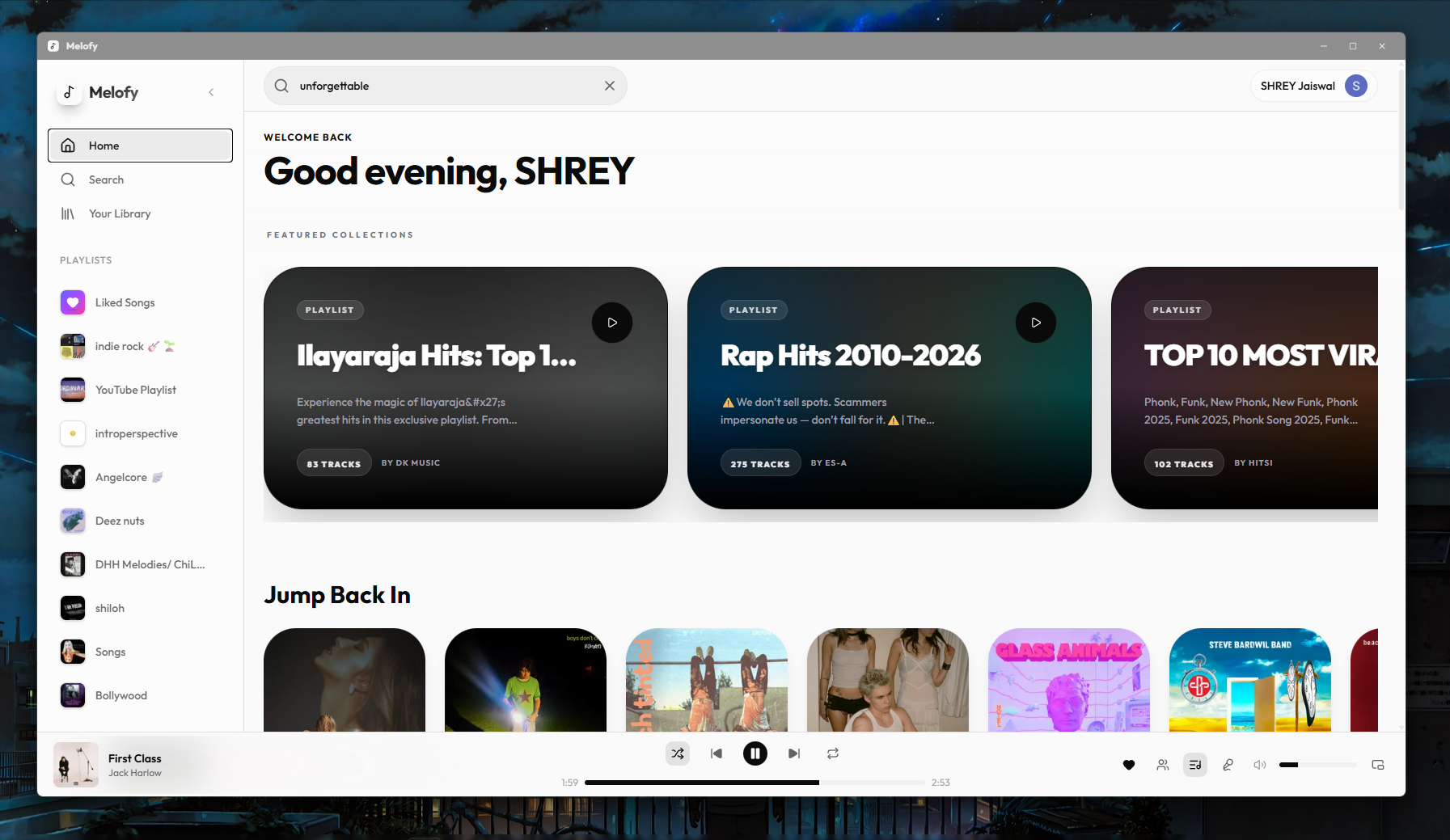
Task: Open the mini player icon
Action: pyautogui.click(x=1378, y=765)
